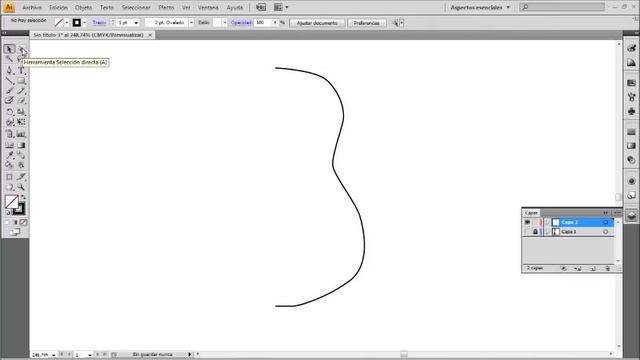Unlock Capa 1 layer via lock icon

click(535, 232)
